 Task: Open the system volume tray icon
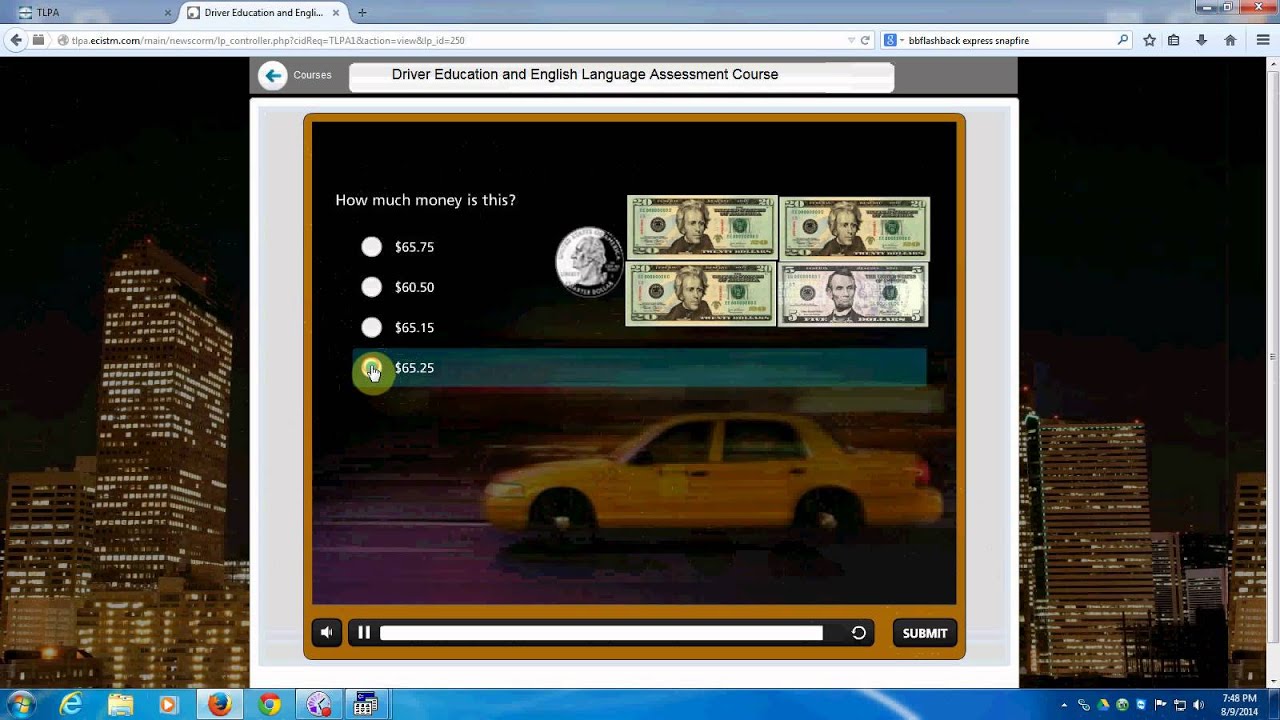coord(1199,705)
